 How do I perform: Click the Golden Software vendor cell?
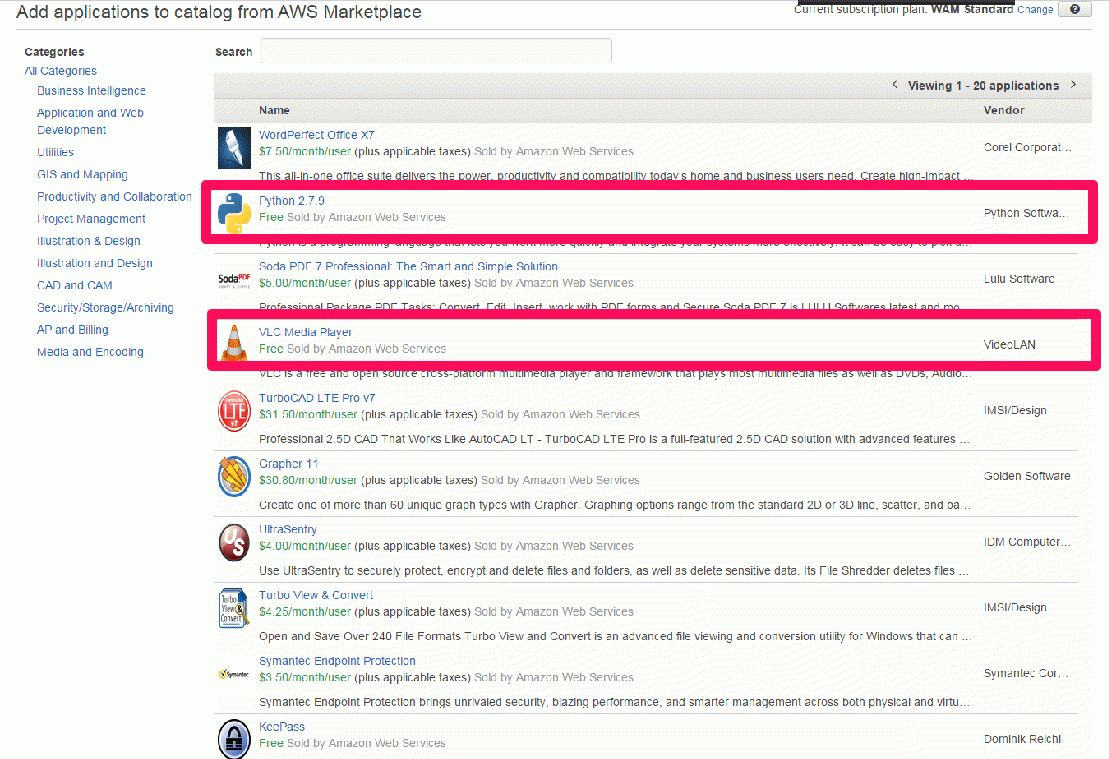1027,476
